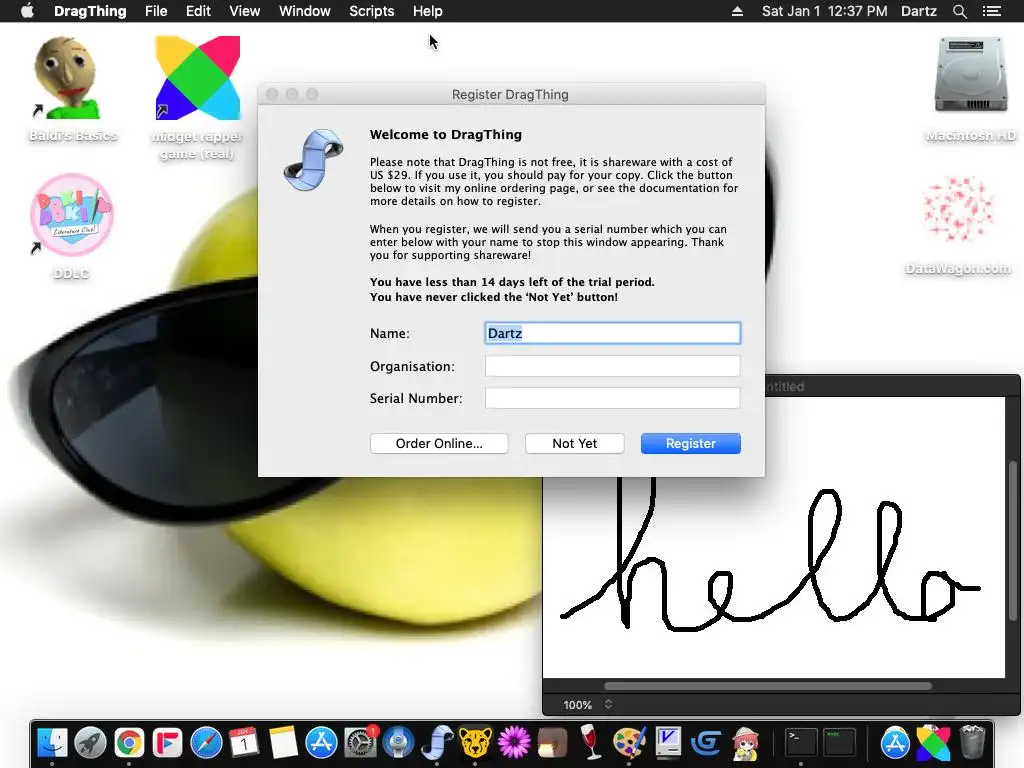Open the second dark terminal icon in Dock
The width and height of the screenshot is (1024, 768).
point(839,743)
